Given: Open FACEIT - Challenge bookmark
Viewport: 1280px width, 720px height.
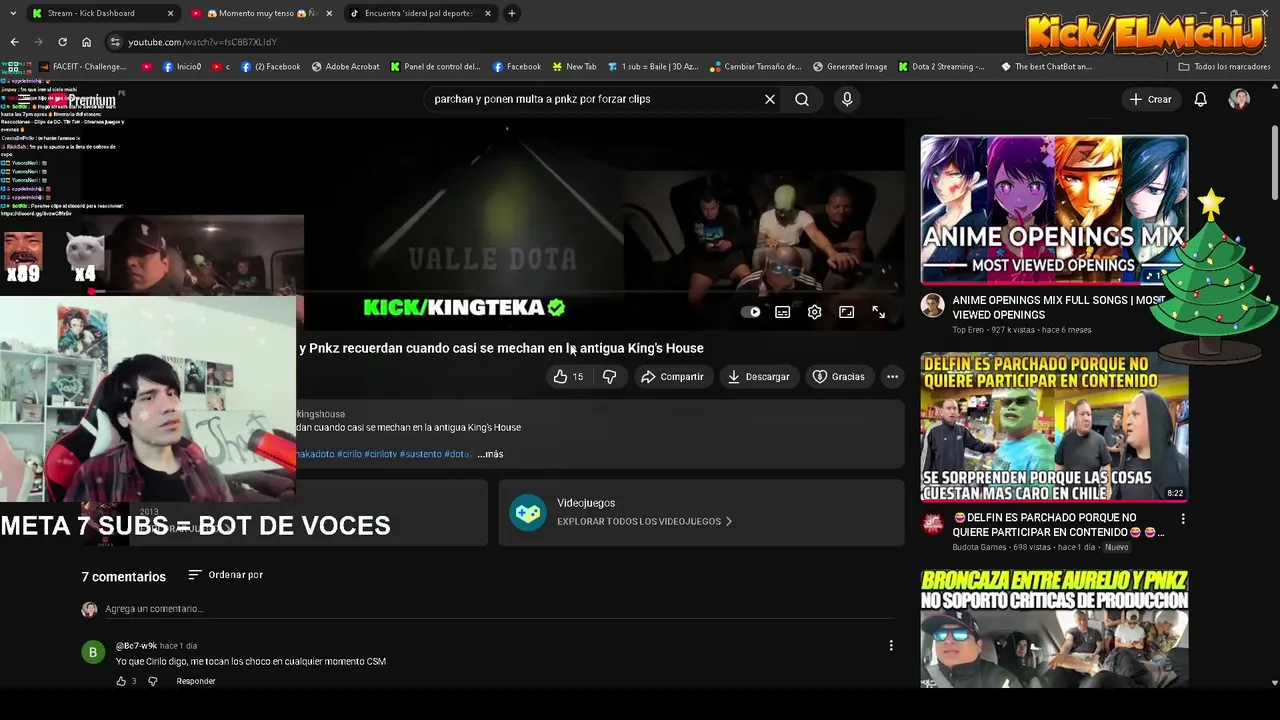Looking at the screenshot, I should tap(83, 67).
